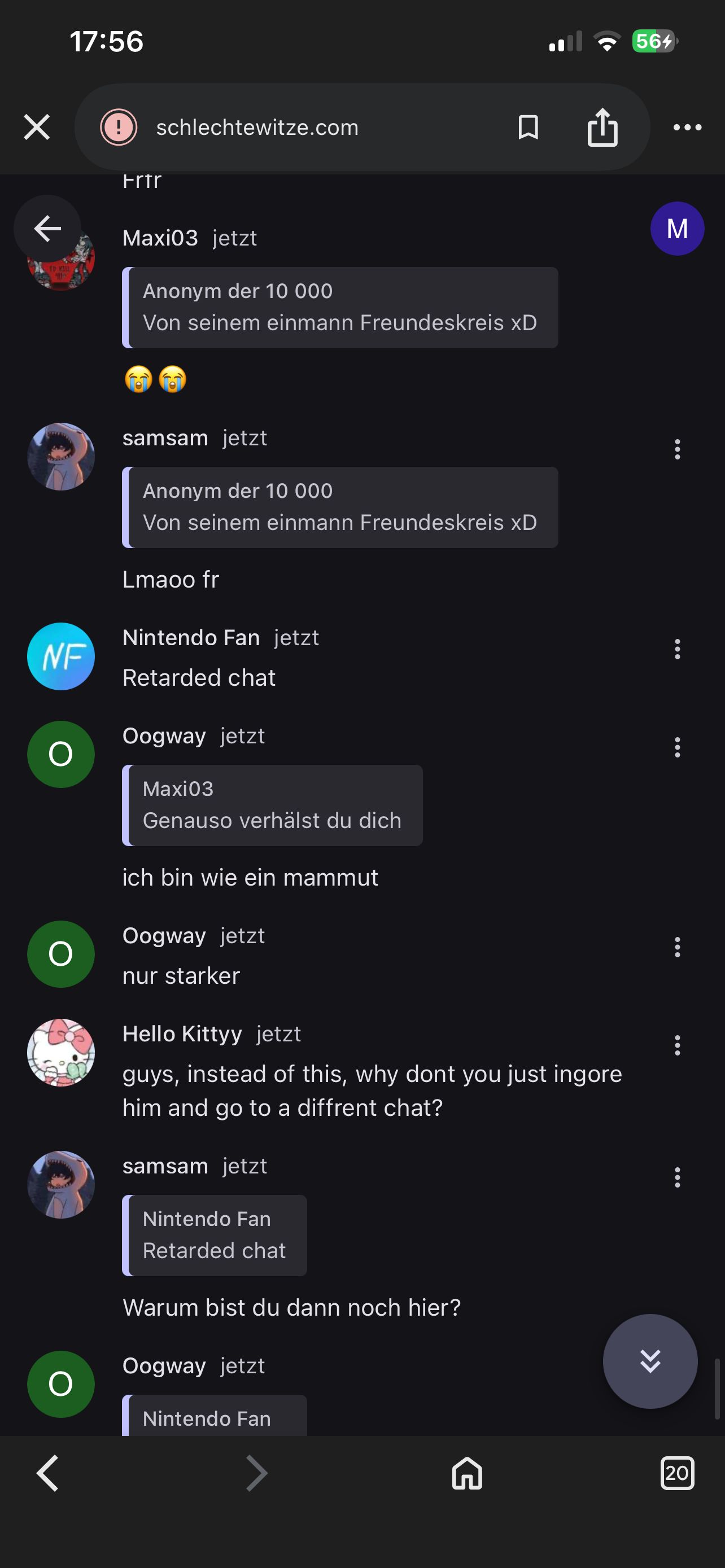Open the tab switcher showing 20 tabs

point(677,1474)
